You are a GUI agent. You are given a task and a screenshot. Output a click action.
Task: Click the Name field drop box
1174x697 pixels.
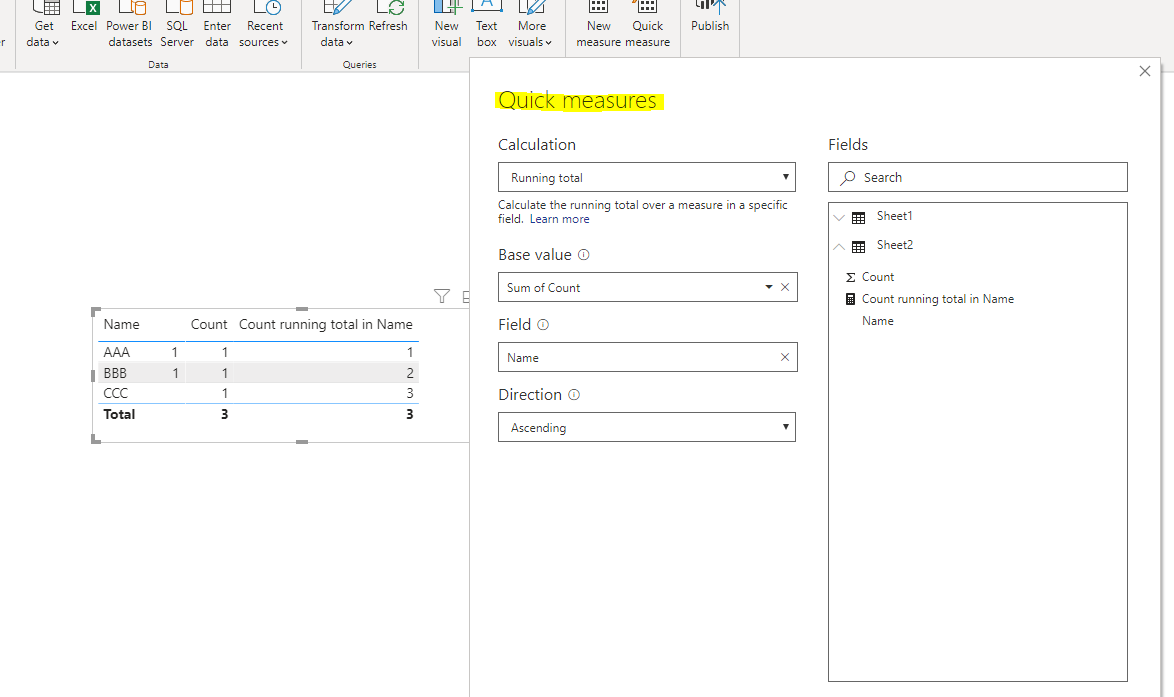click(x=648, y=358)
